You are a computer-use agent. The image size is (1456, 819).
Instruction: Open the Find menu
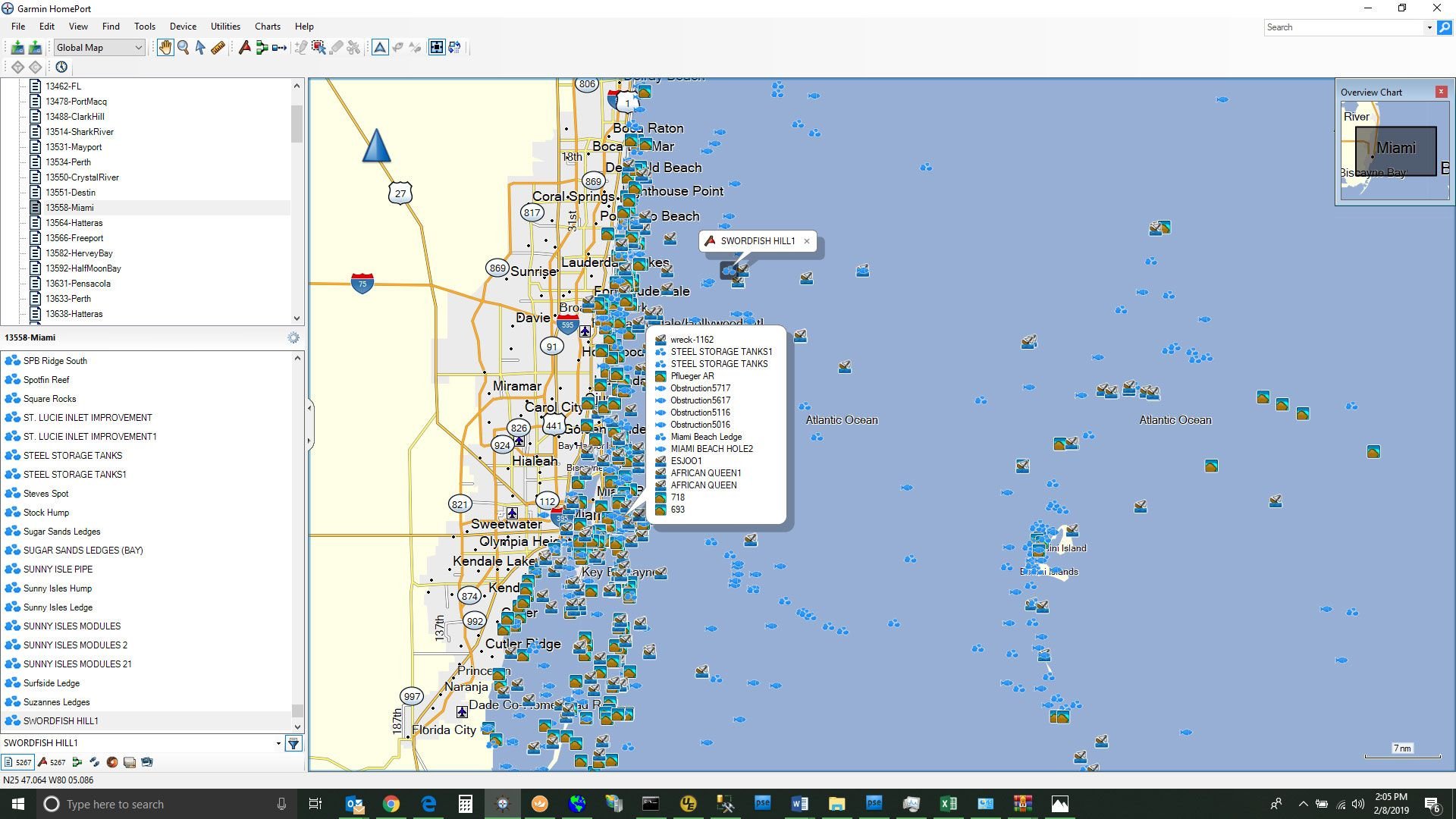coord(111,27)
